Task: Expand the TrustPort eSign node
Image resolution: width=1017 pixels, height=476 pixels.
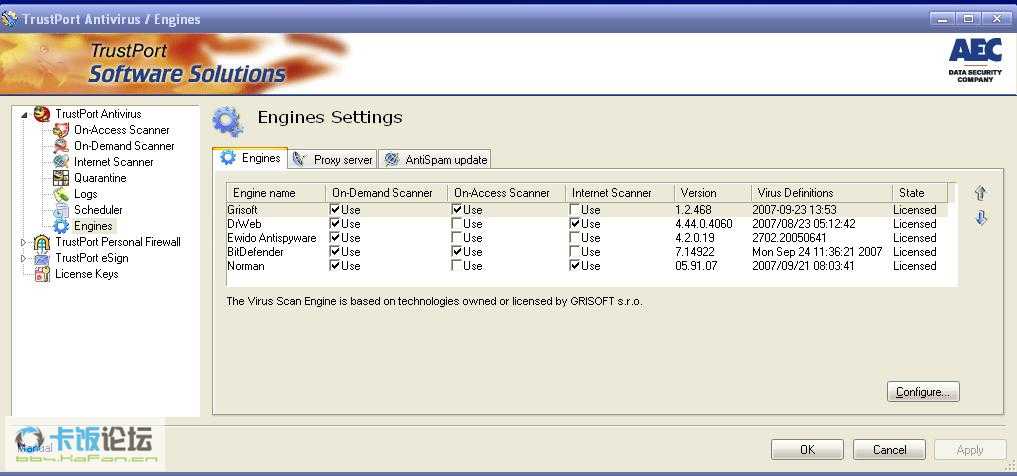Action: [x=25, y=258]
